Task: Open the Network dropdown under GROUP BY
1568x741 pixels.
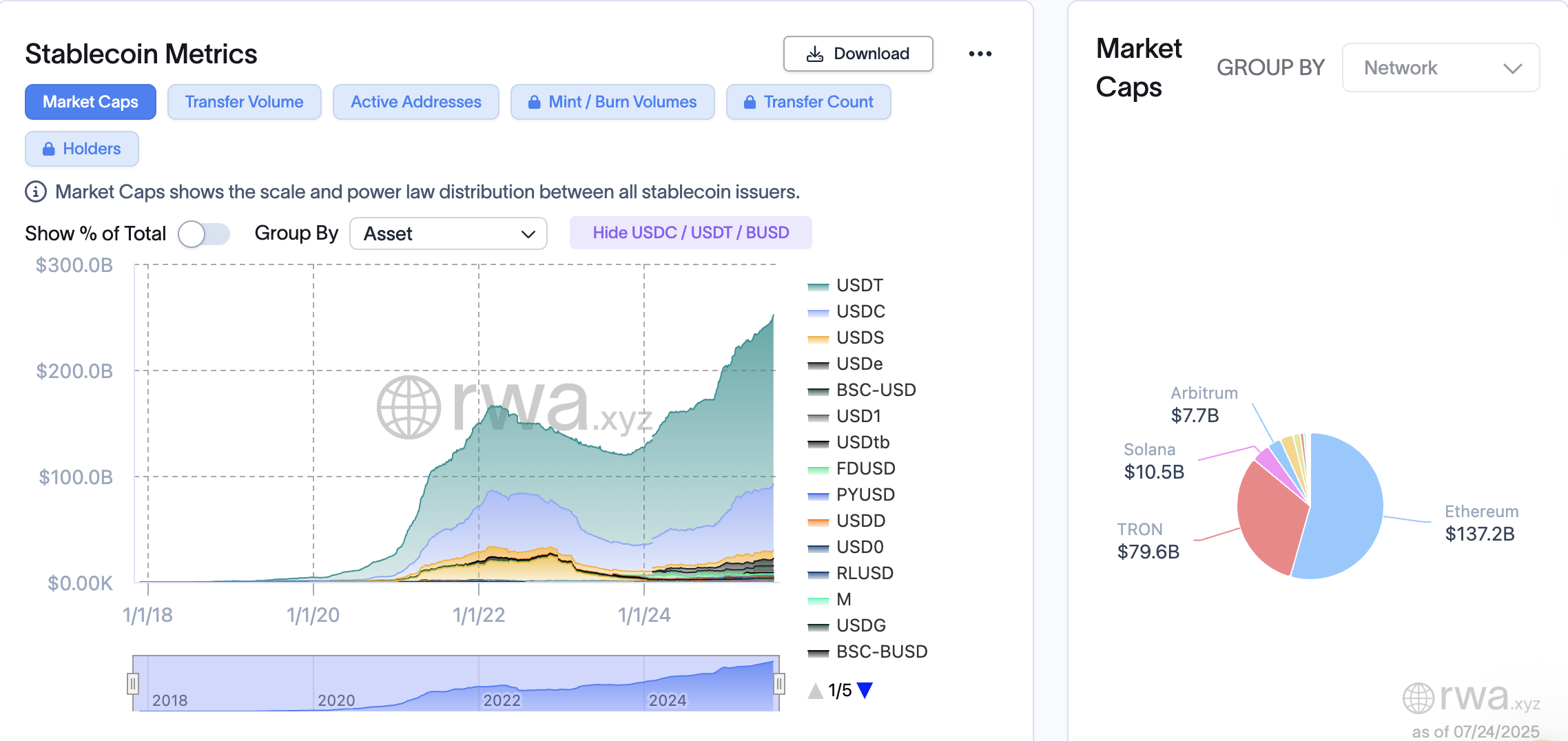Action: 1441,67
